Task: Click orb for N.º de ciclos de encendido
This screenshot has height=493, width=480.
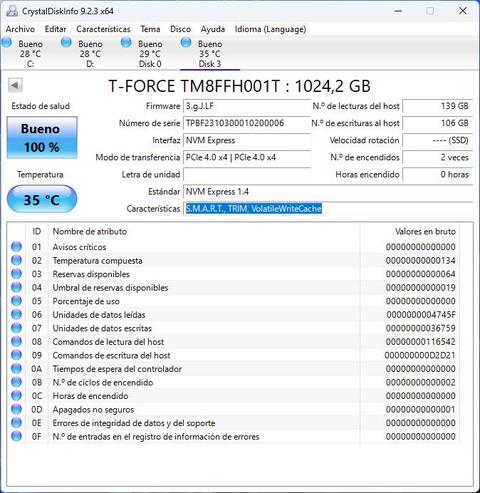Action: pos(16,382)
